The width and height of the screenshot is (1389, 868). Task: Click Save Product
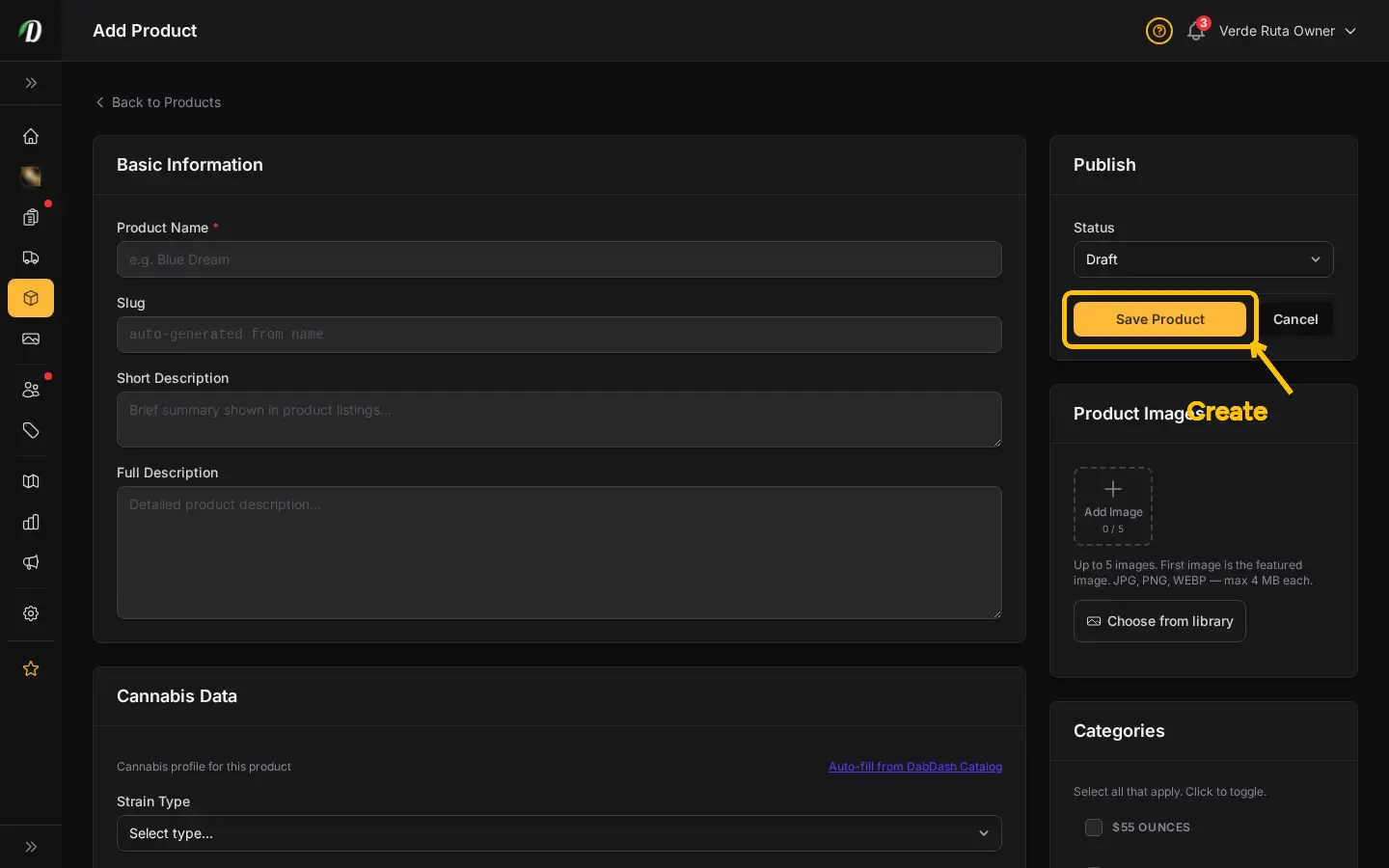(x=1159, y=319)
